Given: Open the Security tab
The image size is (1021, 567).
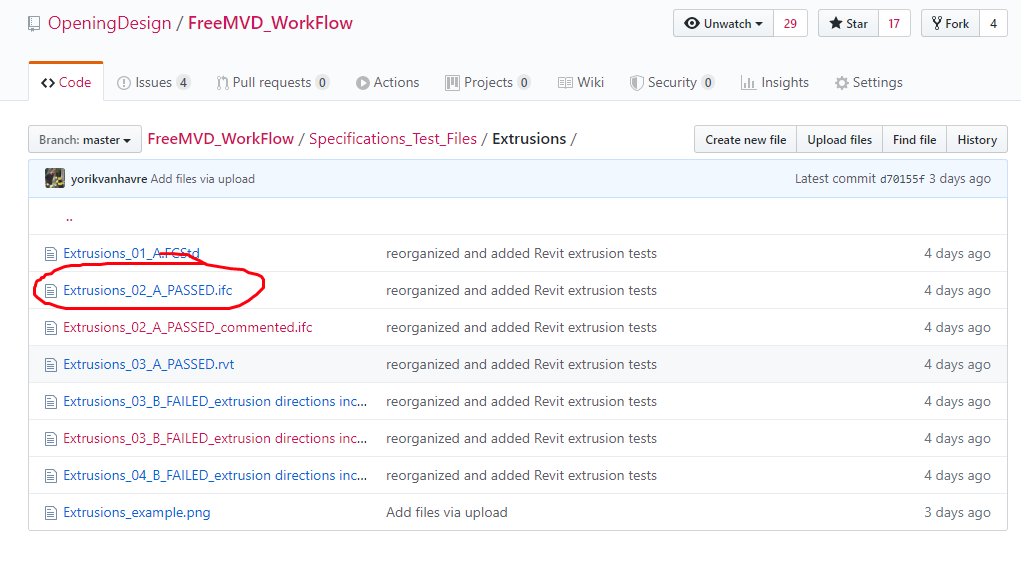Looking at the screenshot, I should point(672,83).
